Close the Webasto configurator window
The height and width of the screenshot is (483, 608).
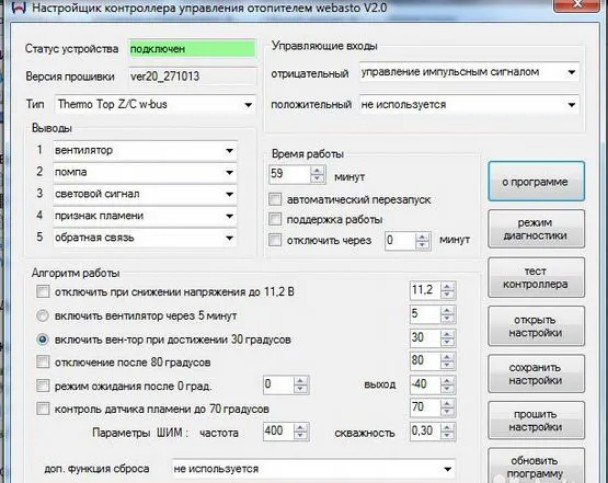(x=578, y=5)
